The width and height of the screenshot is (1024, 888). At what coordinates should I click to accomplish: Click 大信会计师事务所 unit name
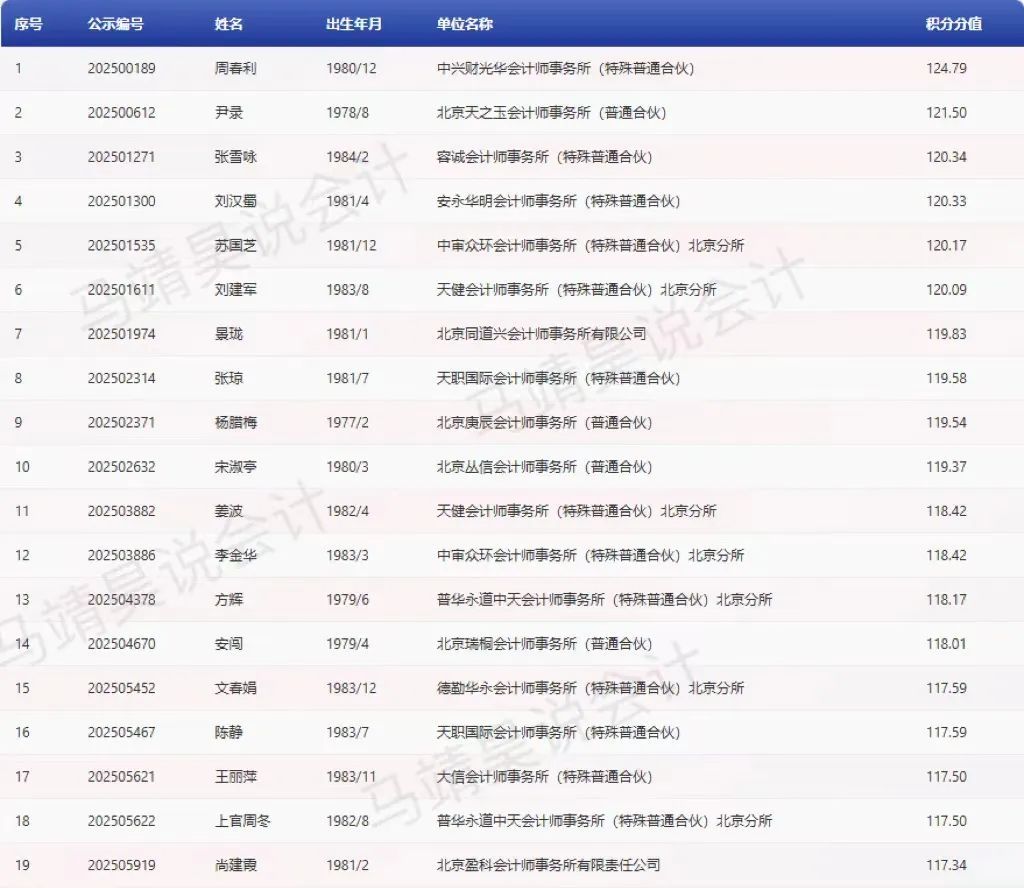coord(545,777)
